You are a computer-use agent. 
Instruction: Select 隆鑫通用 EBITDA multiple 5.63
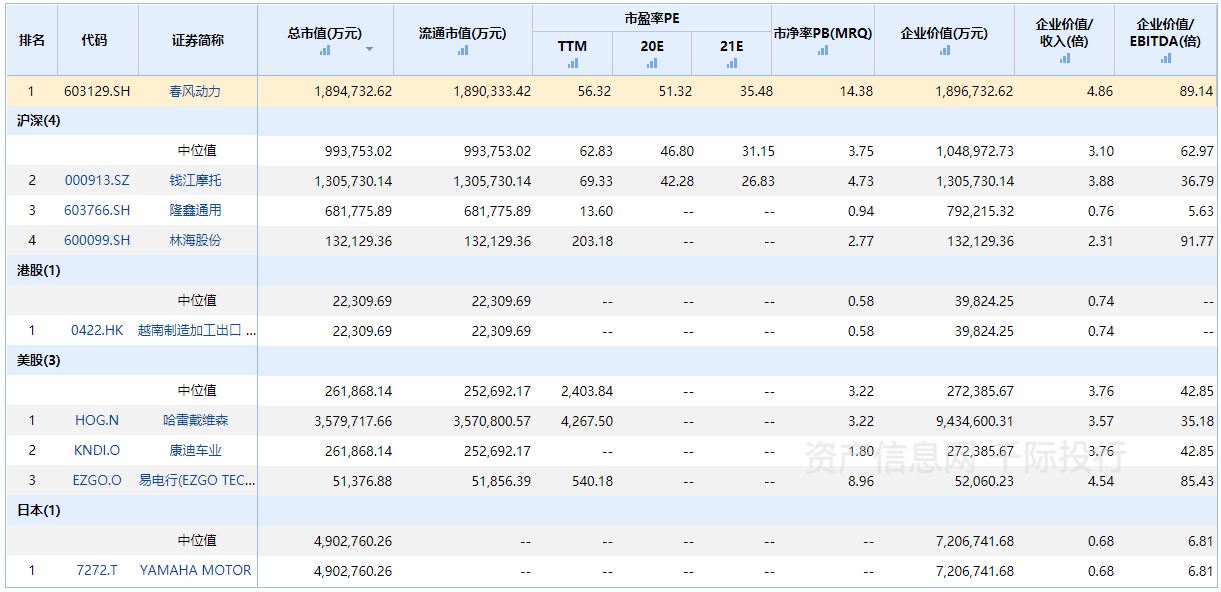pos(1200,211)
